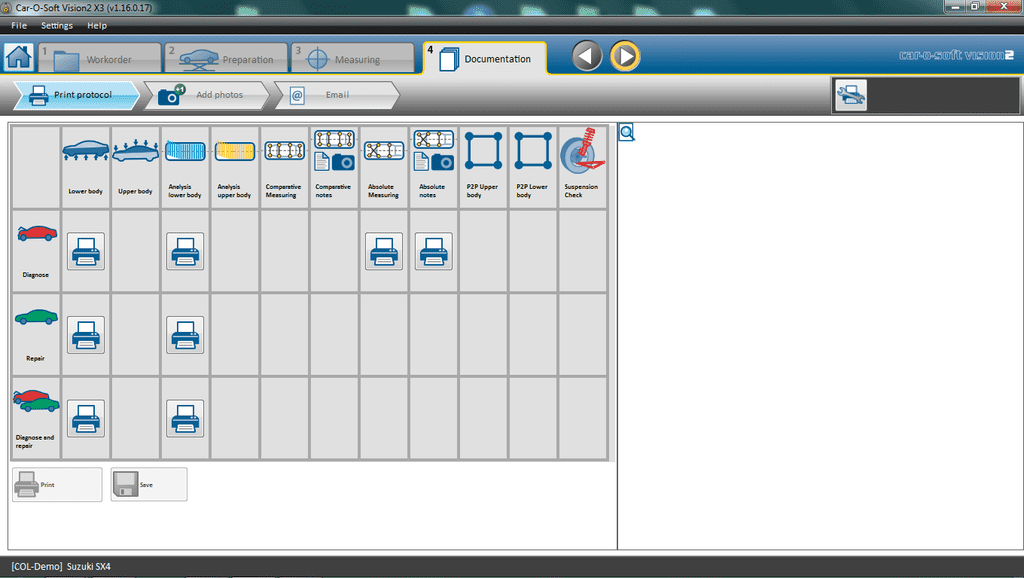Click the vehicle icon button at top right

(852, 95)
